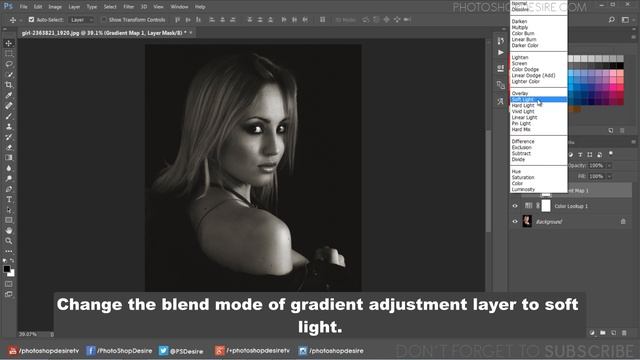Screen dimensions: 640x360
Task: Toggle Auto-Select checkbox
Action: (31, 20)
